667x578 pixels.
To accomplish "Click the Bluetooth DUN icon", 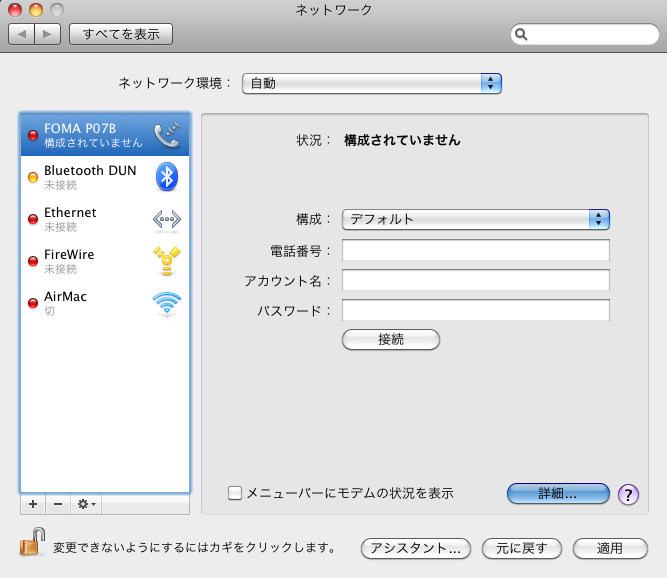I will coord(167,177).
